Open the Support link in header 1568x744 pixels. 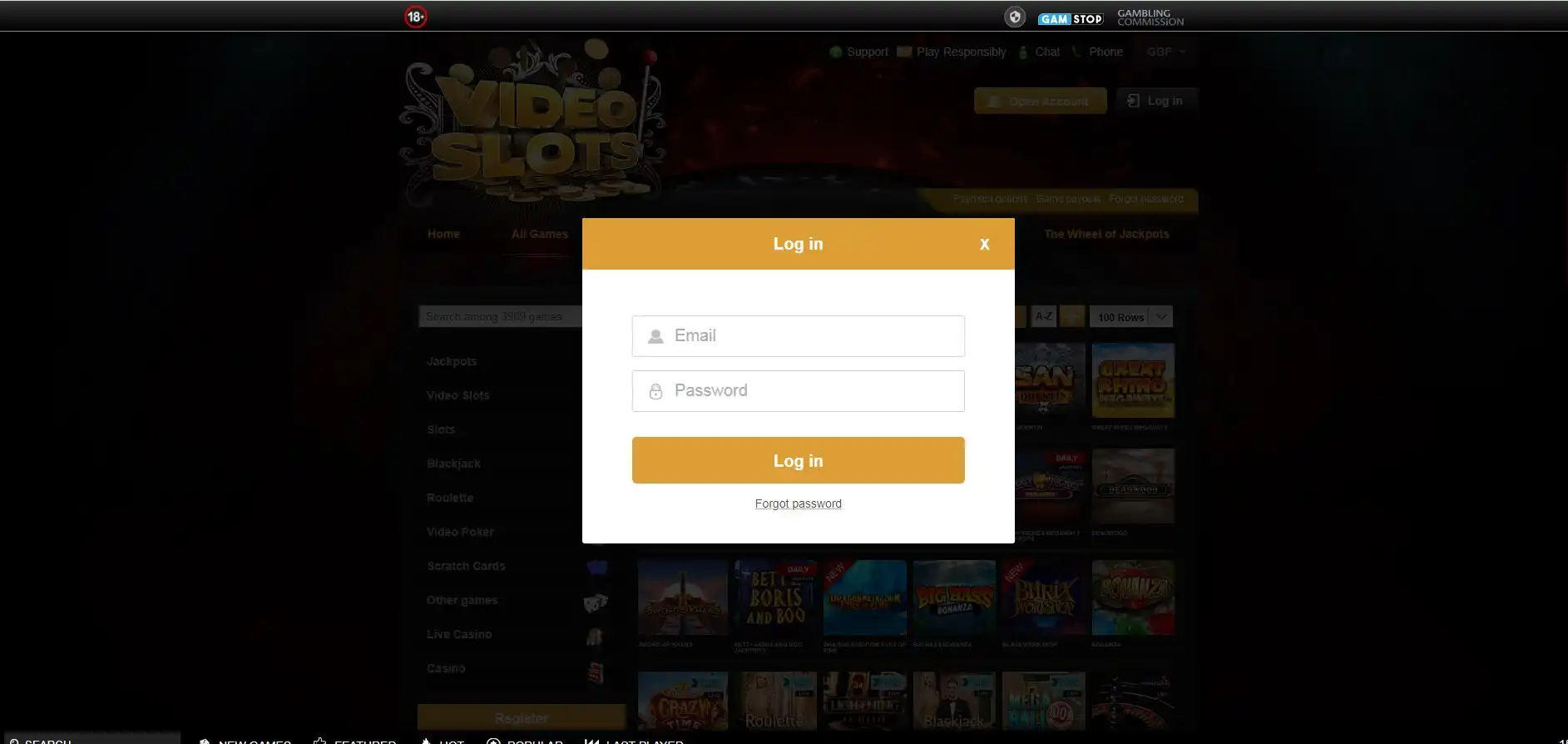coord(859,52)
